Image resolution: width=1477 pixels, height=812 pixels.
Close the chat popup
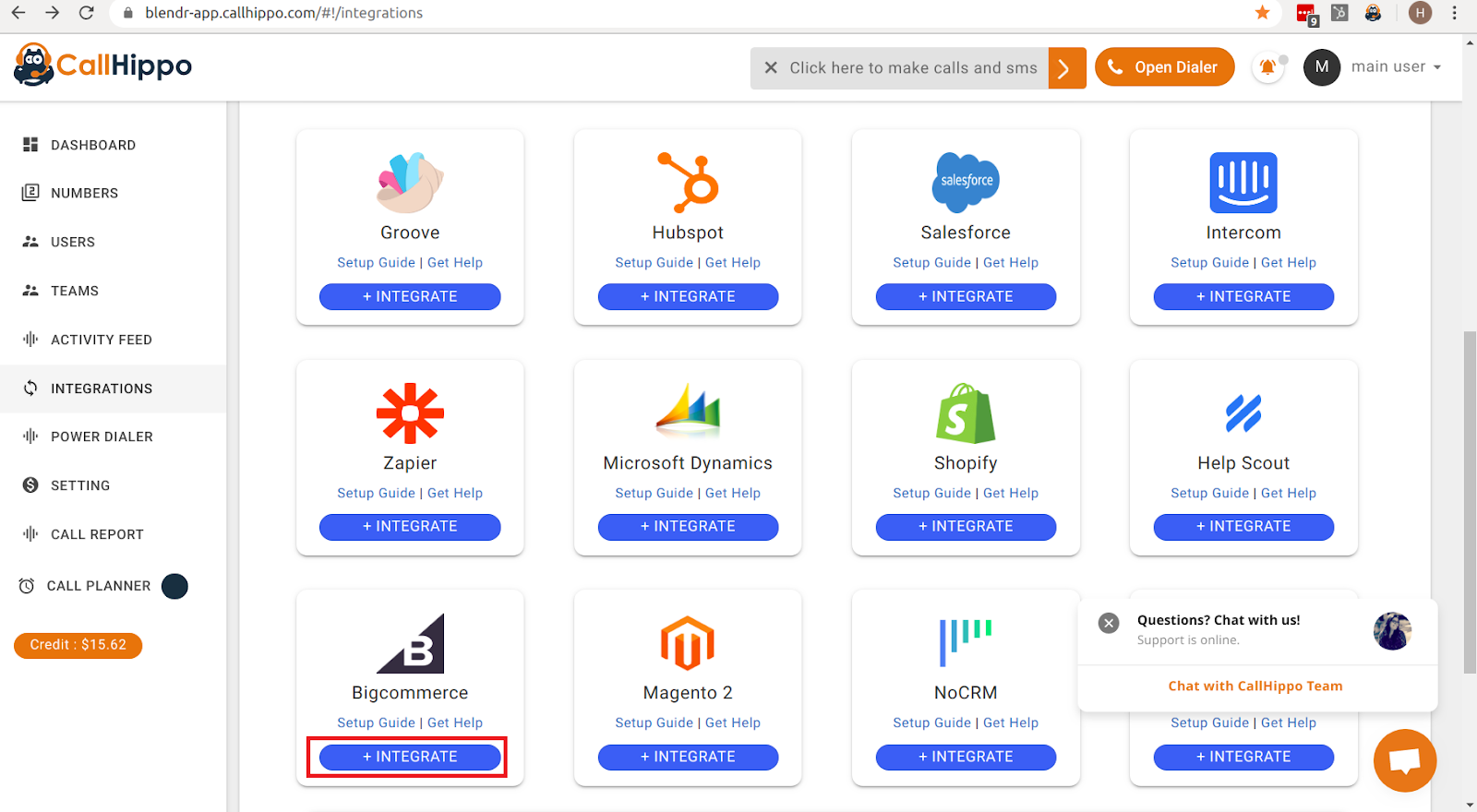pos(1109,623)
